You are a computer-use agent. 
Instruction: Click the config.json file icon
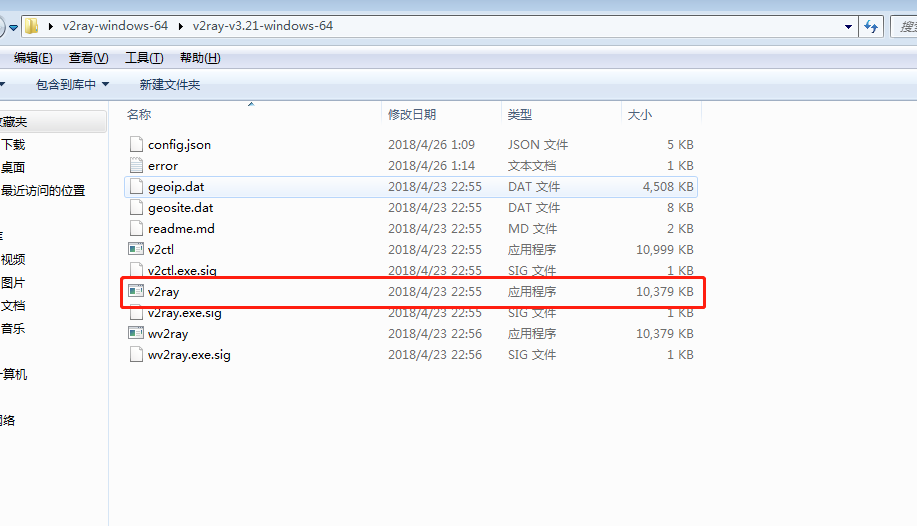tap(136, 145)
